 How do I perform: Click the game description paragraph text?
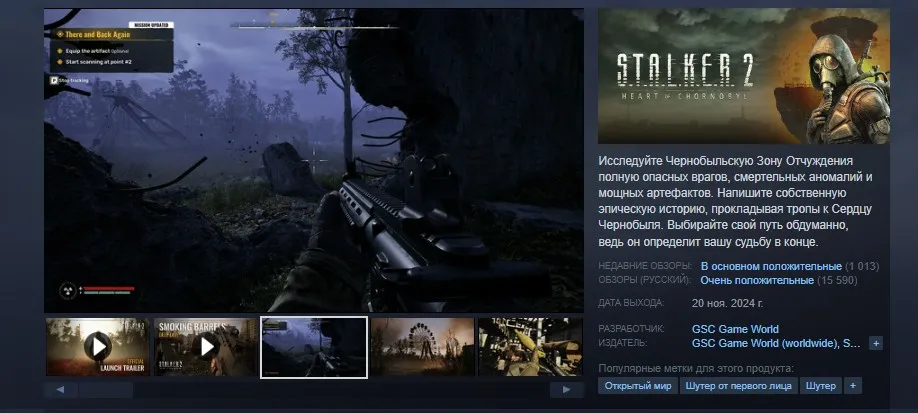point(736,201)
